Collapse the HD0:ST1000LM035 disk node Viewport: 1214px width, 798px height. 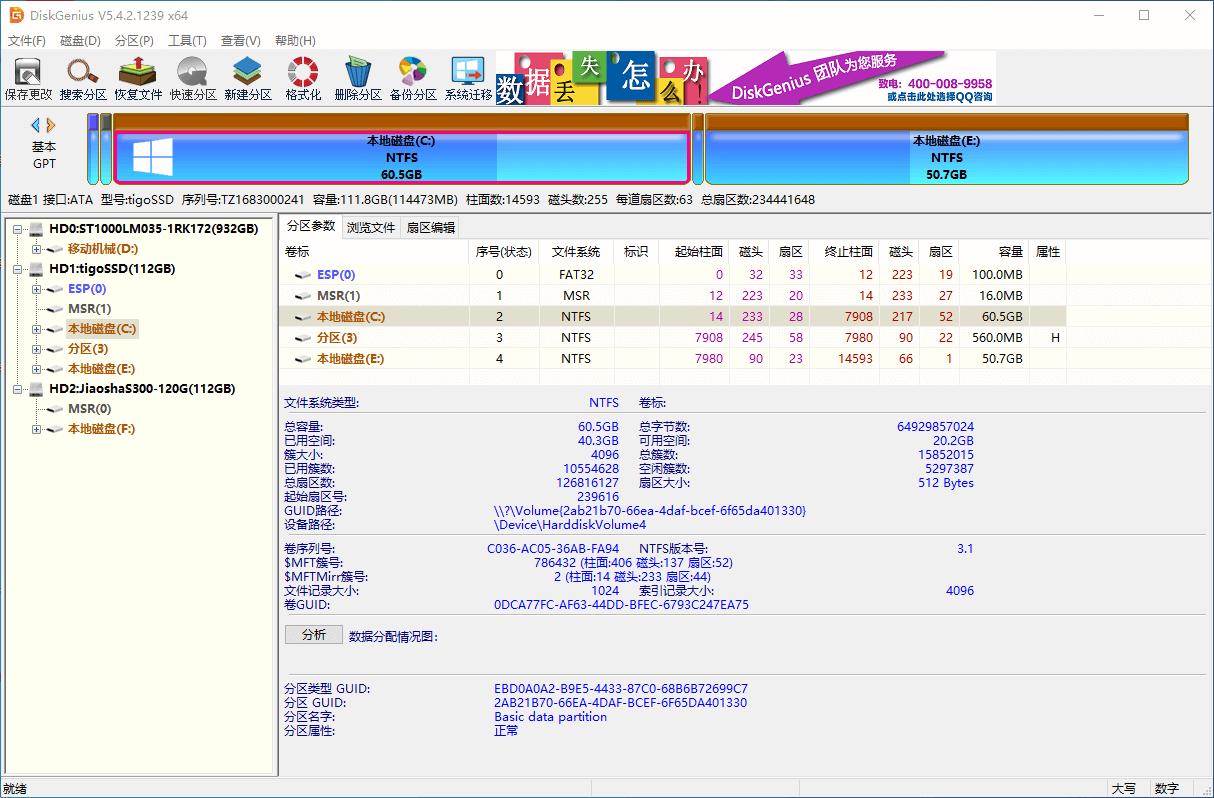18,229
